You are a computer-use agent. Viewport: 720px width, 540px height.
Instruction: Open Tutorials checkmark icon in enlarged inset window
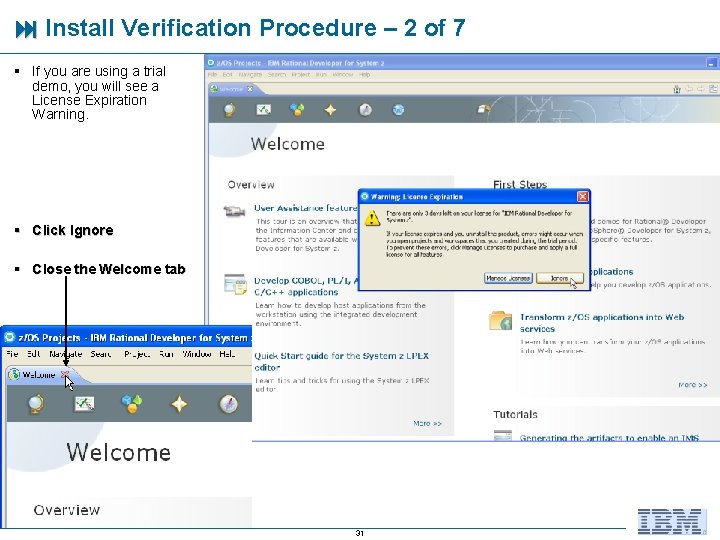coord(84,404)
